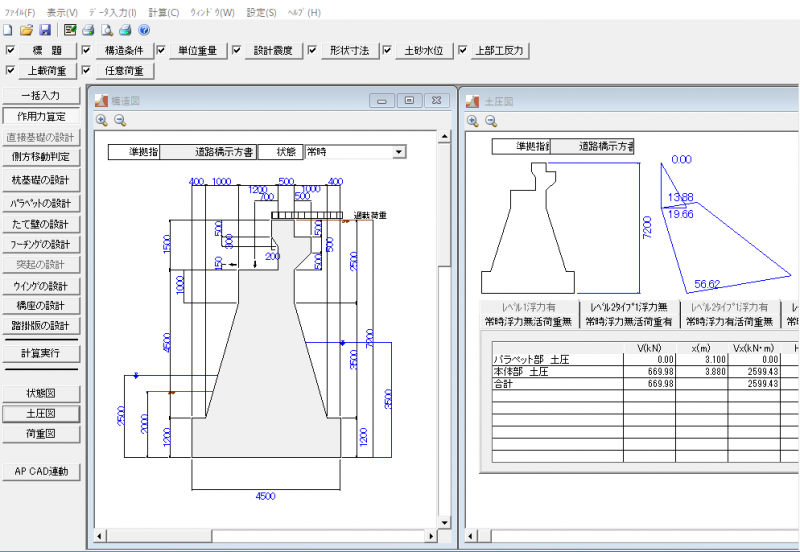Click the down scroll arrow in 構造図 window
The image size is (800, 552).
tap(444, 523)
